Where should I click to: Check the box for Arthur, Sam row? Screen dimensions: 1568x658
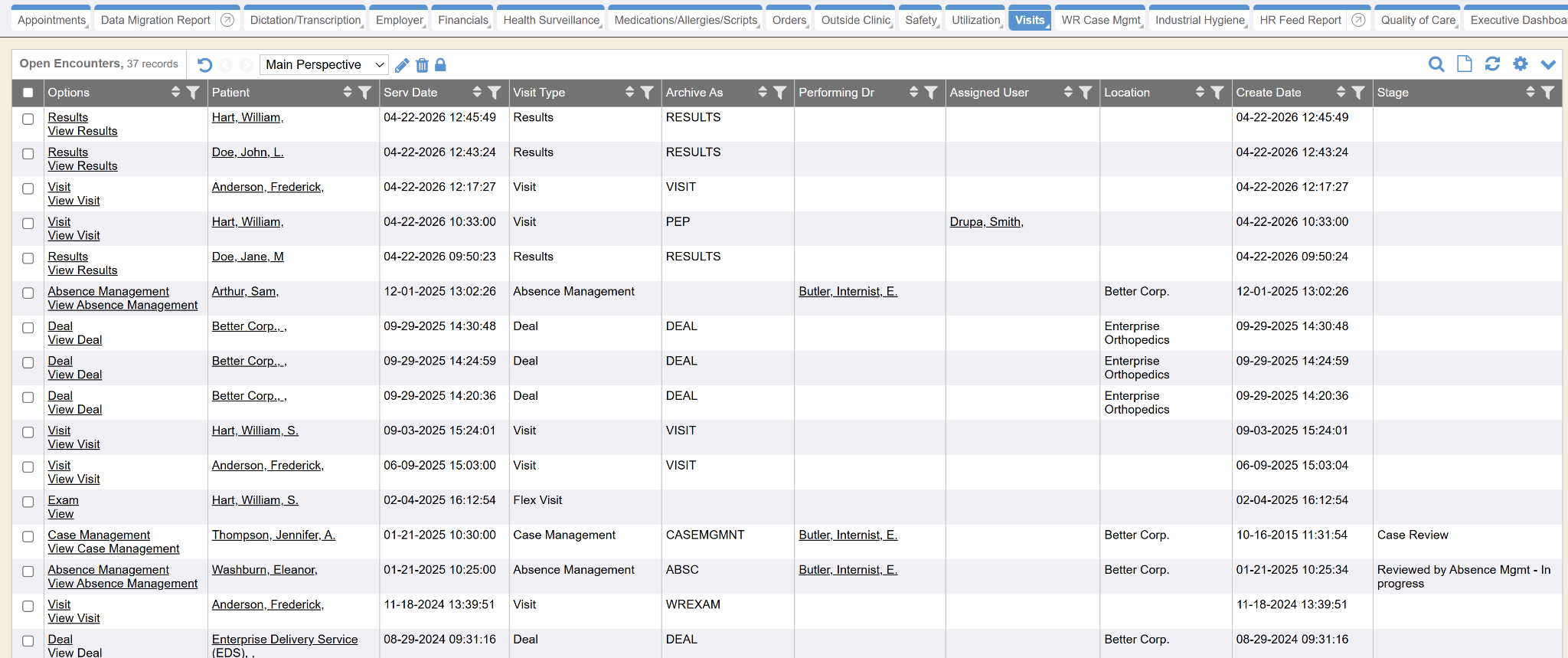pyautogui.click(x=28, y=293)
